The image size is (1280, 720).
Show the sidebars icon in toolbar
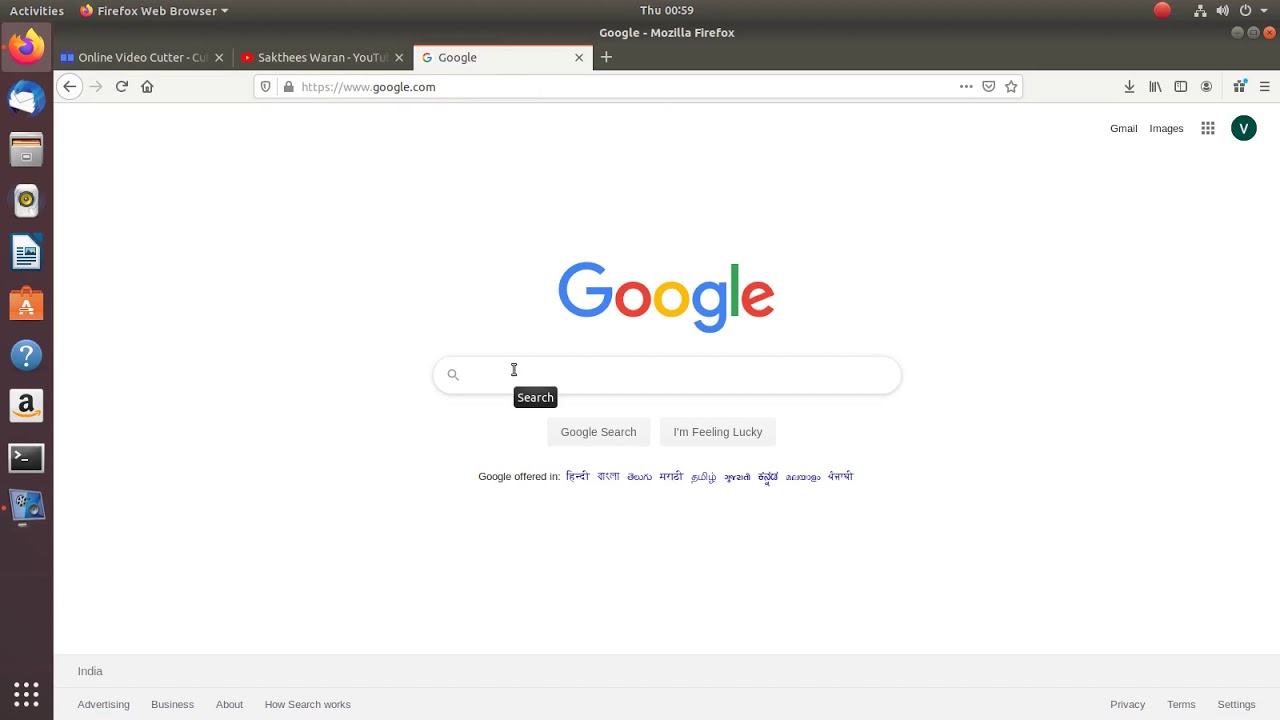[1181, 87]
